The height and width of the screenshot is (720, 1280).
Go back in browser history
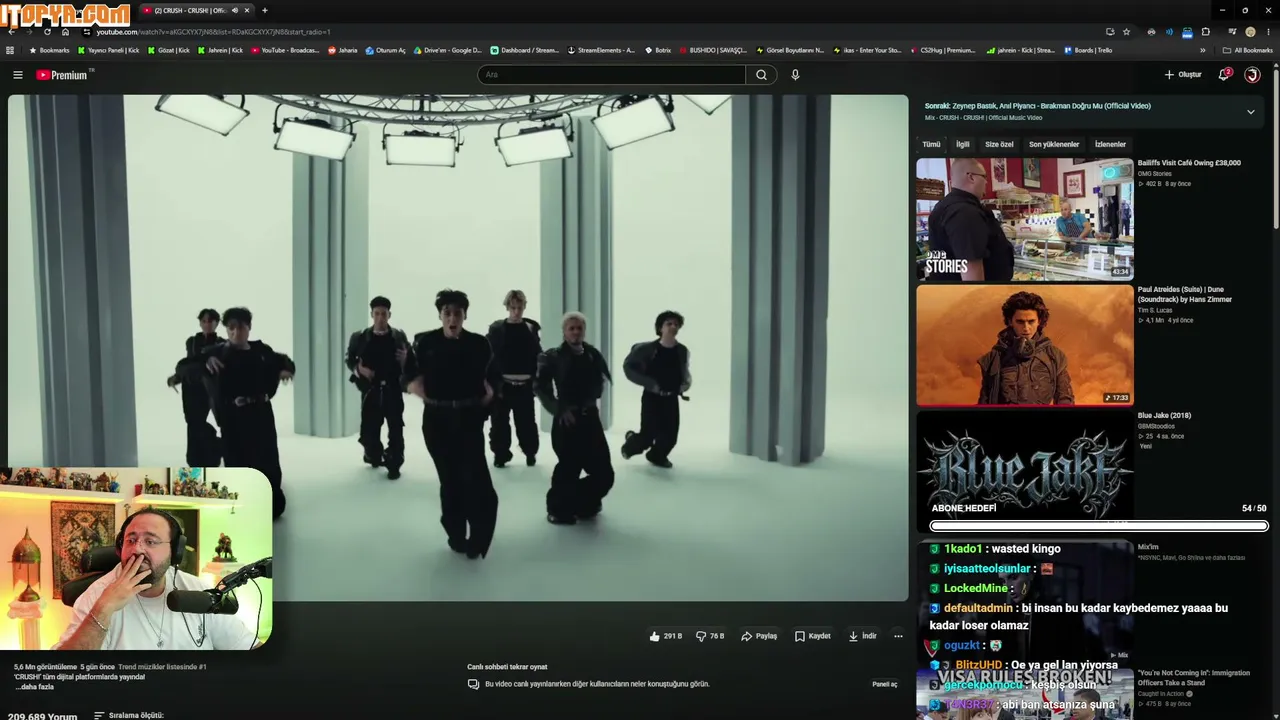coord(11,32)
